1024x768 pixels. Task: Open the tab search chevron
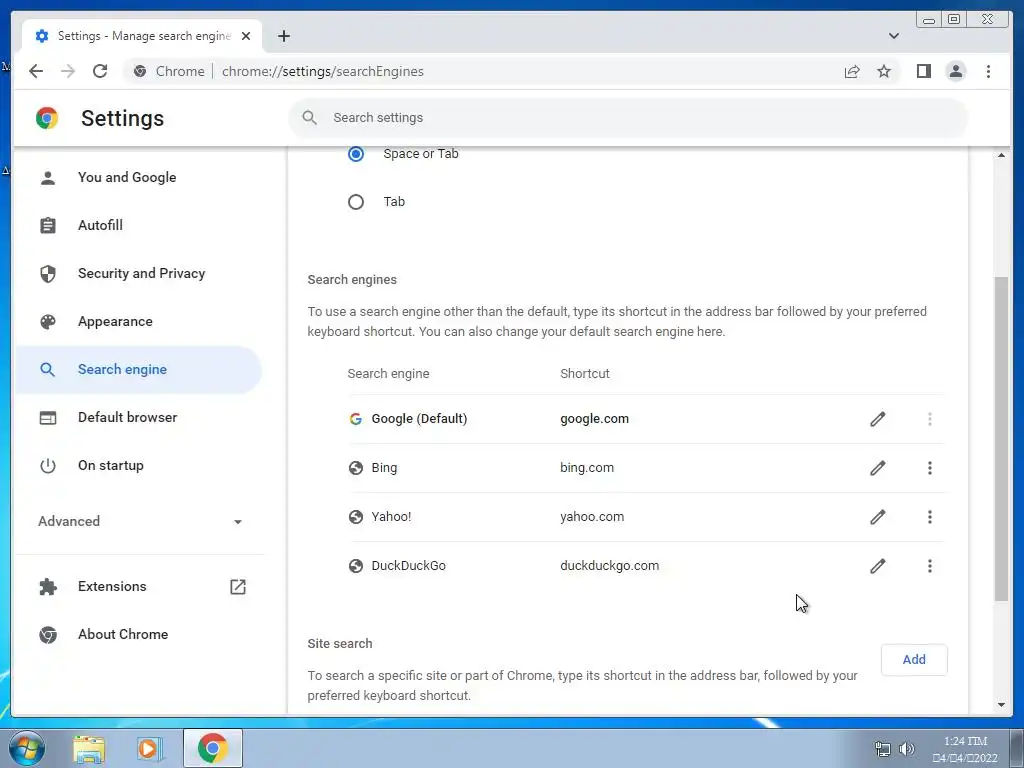pos(893,36)
